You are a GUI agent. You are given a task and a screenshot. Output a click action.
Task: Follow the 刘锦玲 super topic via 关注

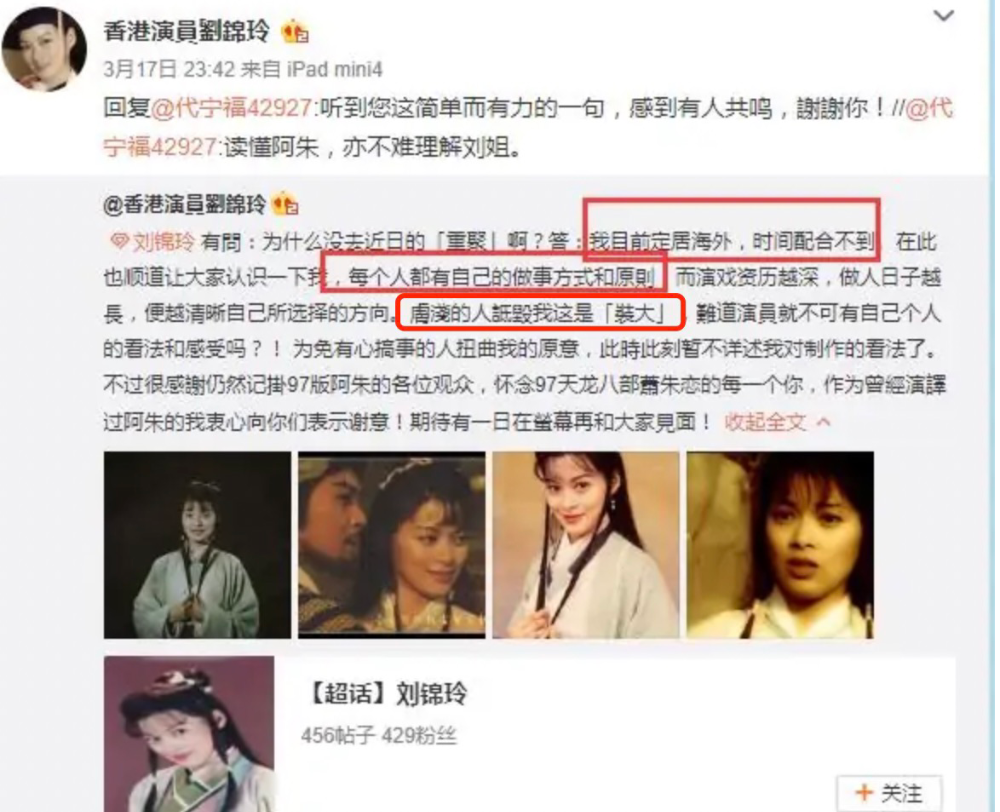[890, 793]
